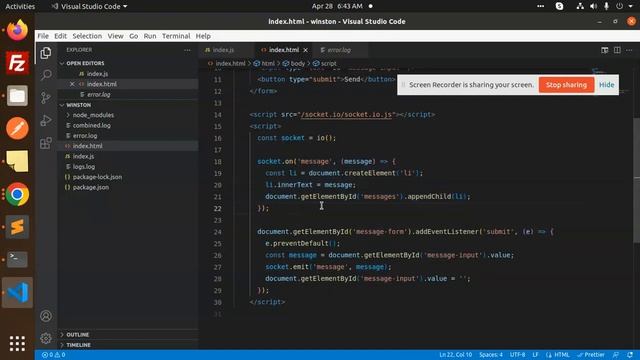Open package.json in explorer
The image size is (640, 360).
(x=91, y=187)
